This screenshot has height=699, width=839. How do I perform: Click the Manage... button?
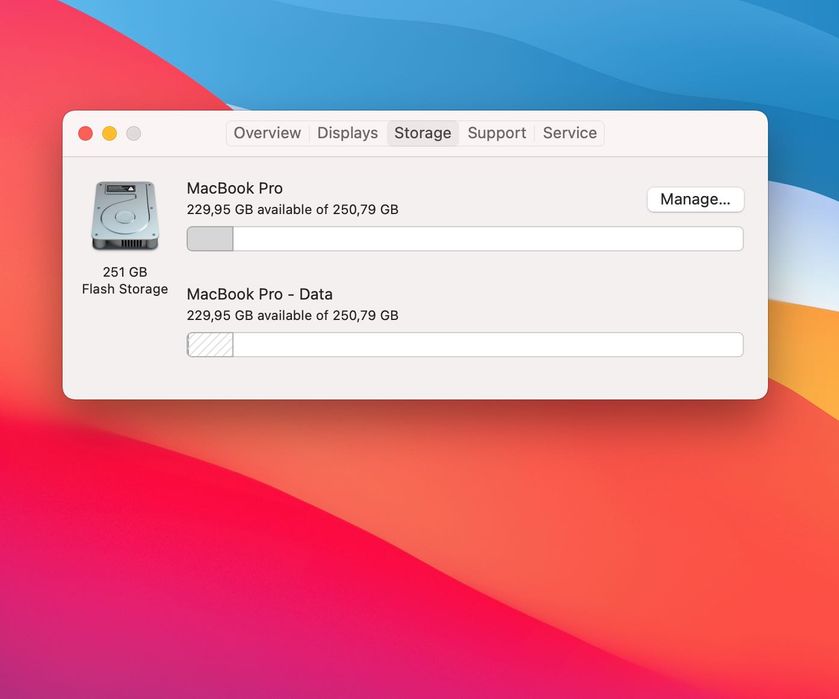click(x=695, y=199)
